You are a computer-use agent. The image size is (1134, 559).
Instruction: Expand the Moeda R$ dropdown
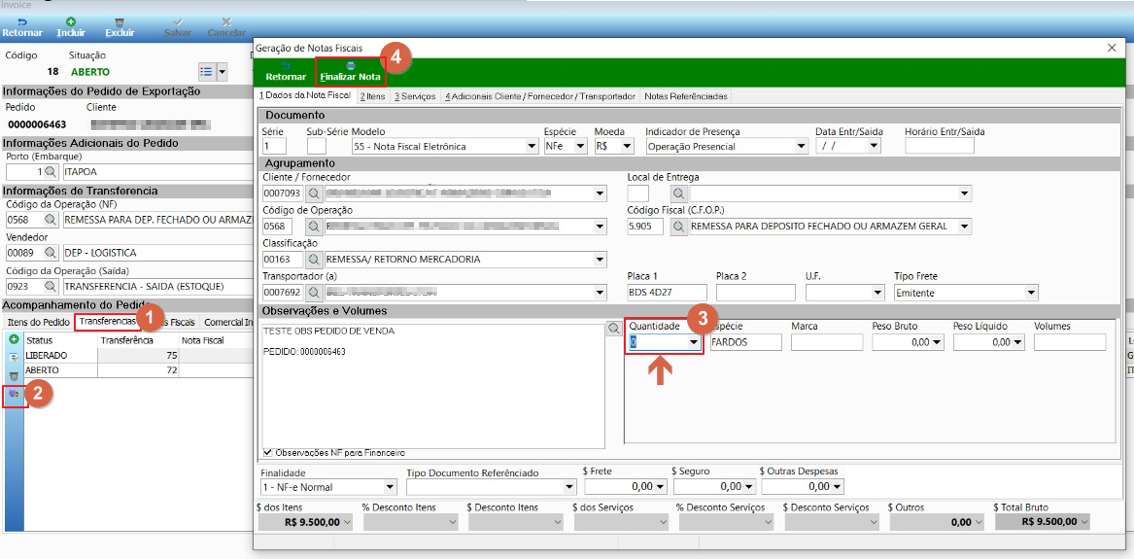click(x=627, y=146)
